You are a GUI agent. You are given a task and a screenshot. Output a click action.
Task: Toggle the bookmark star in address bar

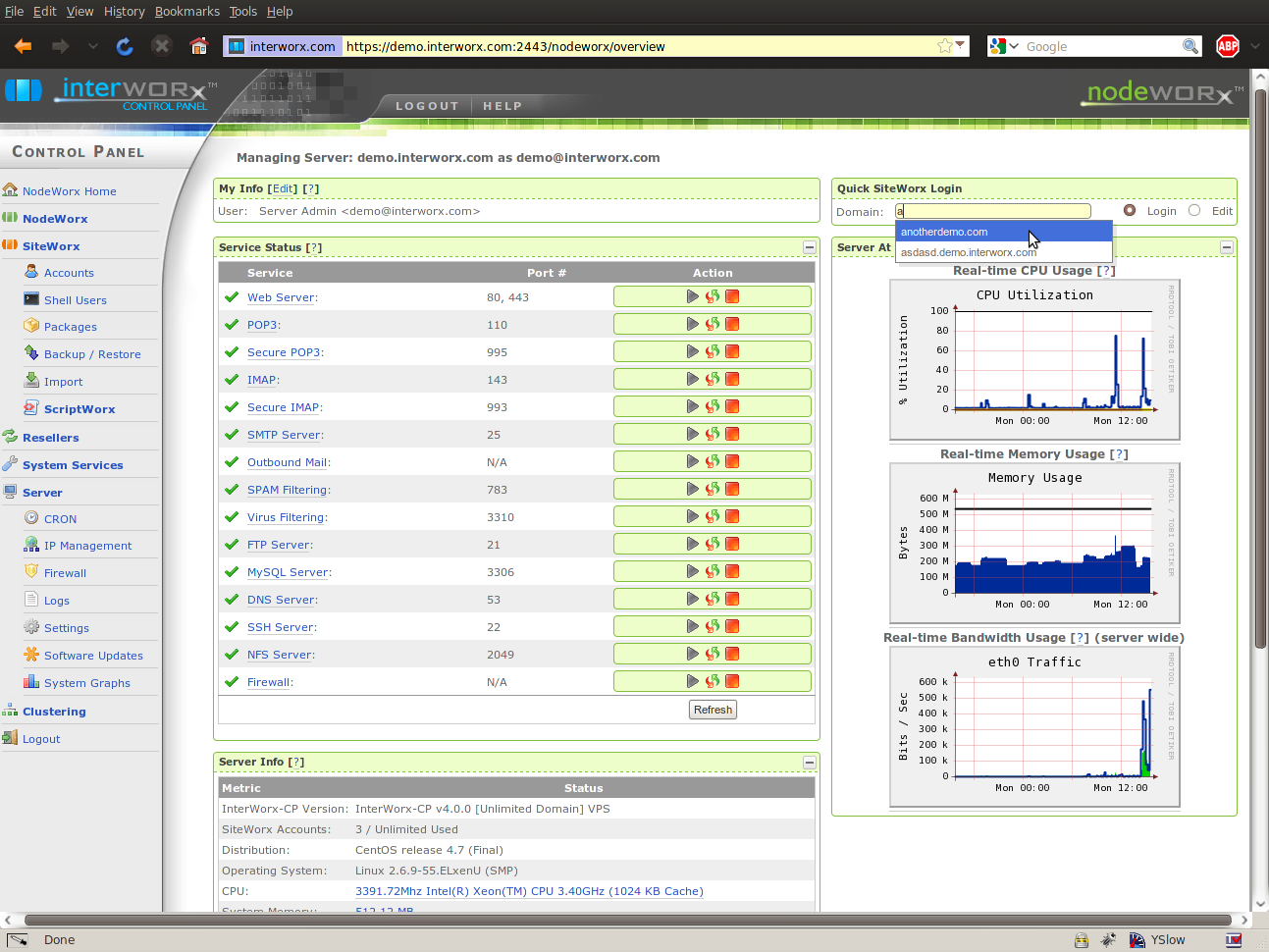[x=944, y=46]
